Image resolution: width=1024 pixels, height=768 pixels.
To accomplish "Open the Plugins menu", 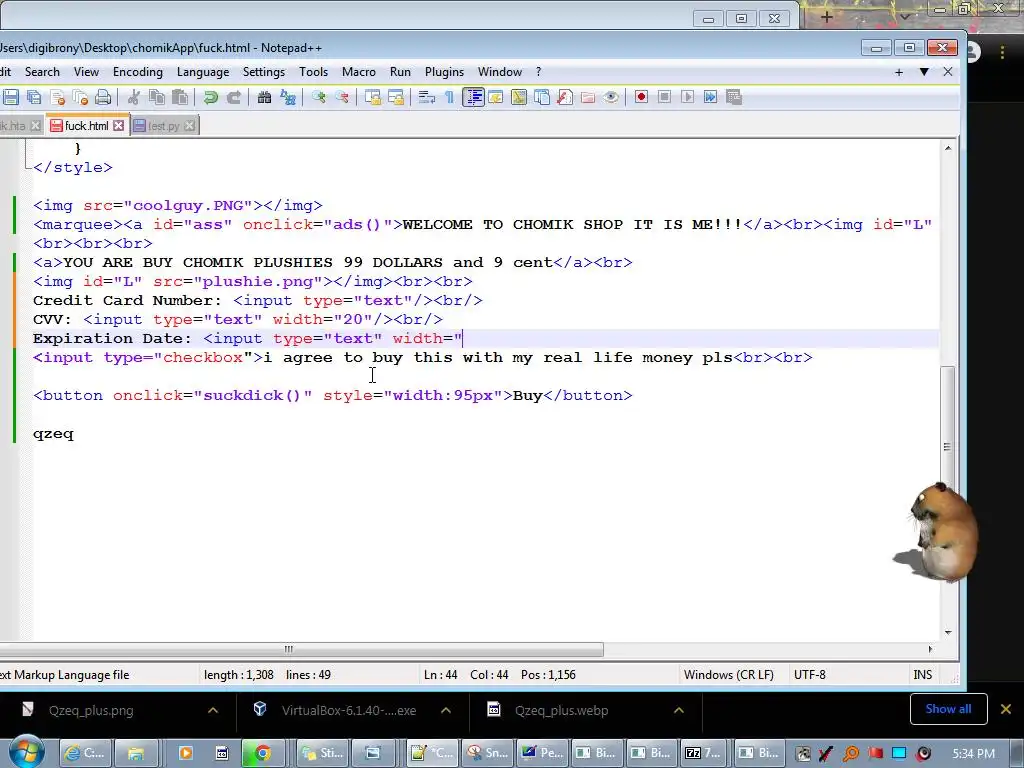I will coord(444,72).
